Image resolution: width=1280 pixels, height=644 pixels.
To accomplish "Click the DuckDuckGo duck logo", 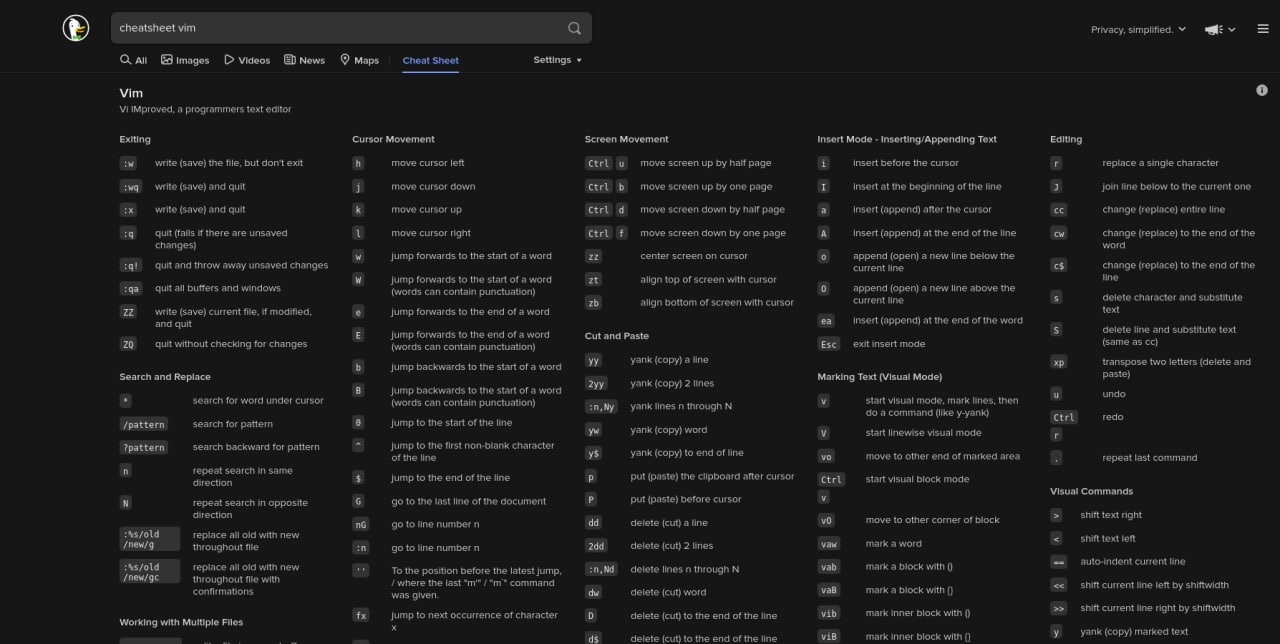I will tap(76, 29).
